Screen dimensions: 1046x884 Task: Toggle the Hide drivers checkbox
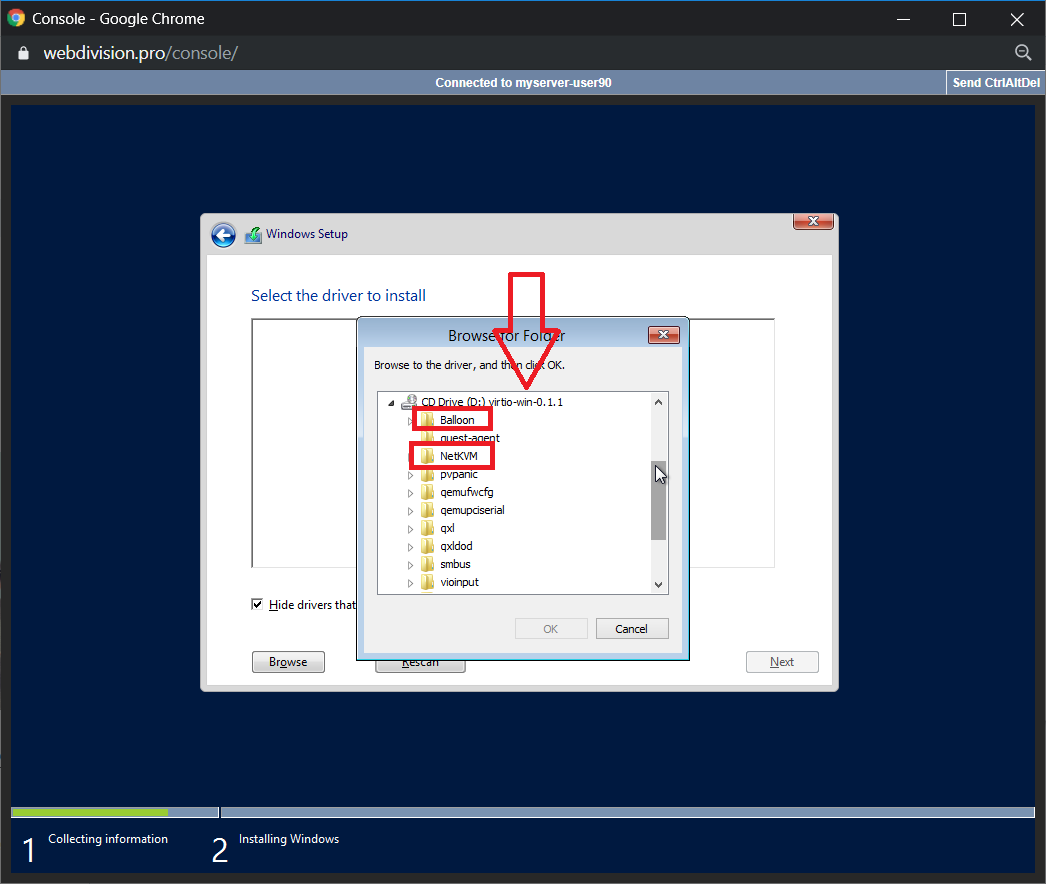[x=258, y=604]
